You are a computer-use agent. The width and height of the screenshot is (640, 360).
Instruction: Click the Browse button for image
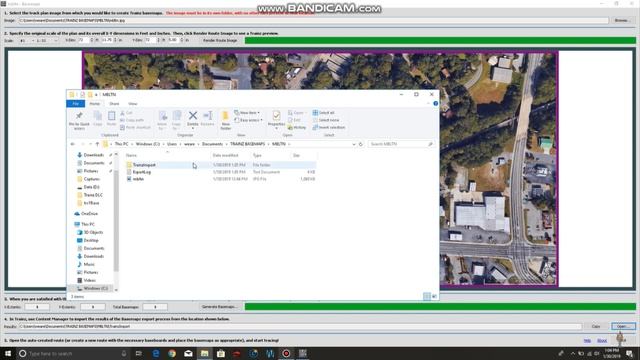pos(622,20)
